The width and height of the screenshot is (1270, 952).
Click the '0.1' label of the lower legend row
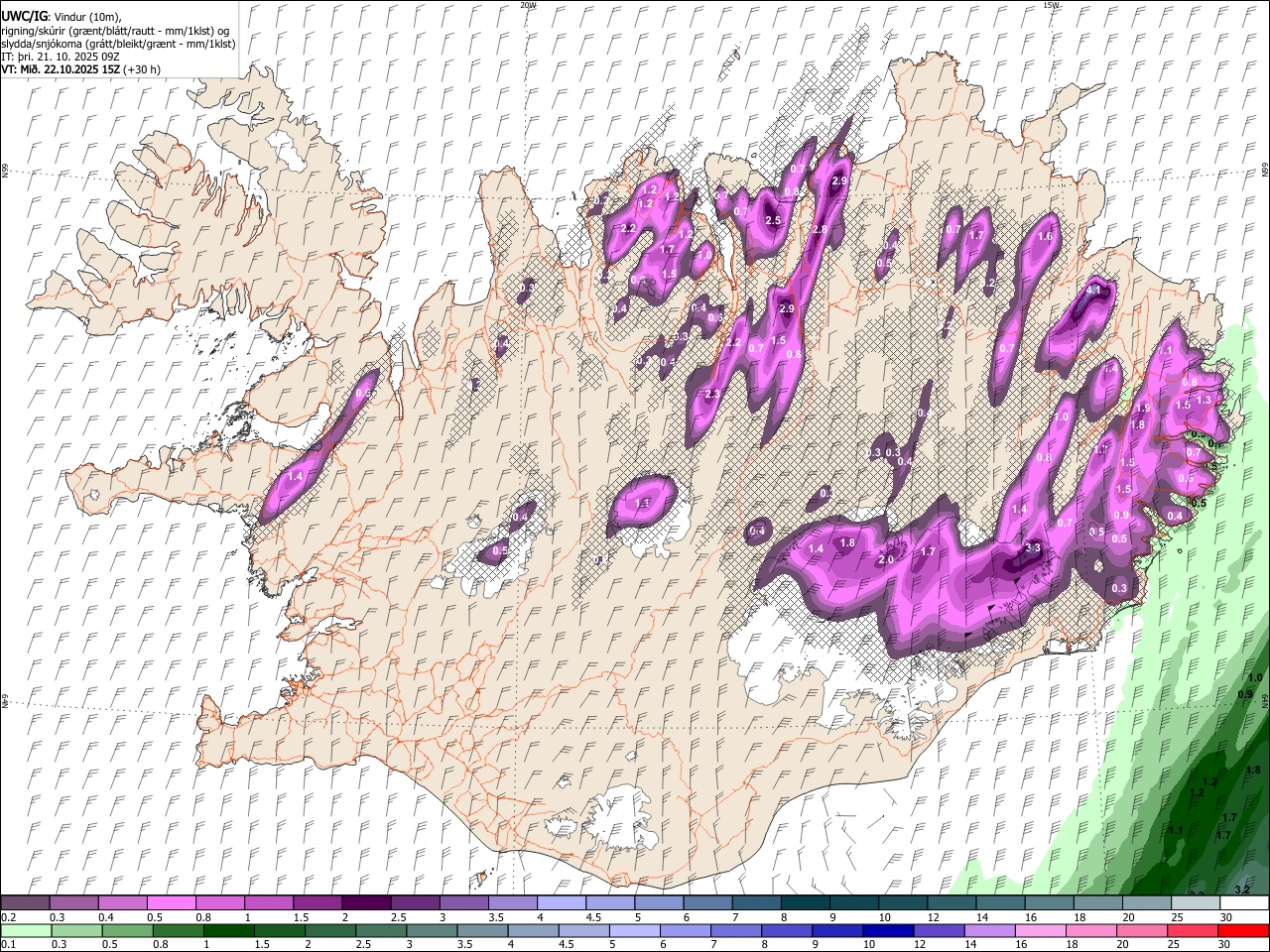pyautogui.click(x=8, y=945)
